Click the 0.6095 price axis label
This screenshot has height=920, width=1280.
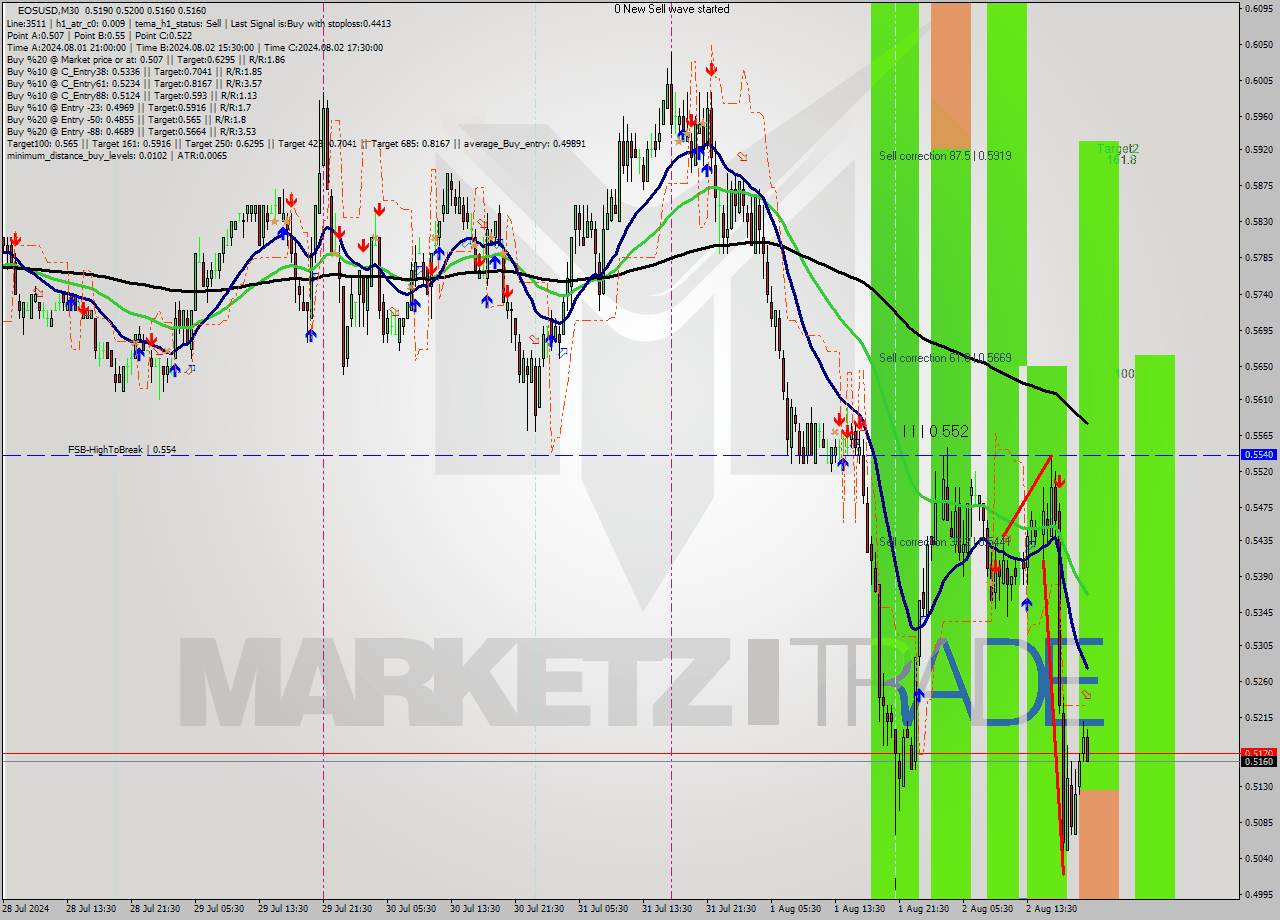pyautogui.click(x=1259, y=9)
